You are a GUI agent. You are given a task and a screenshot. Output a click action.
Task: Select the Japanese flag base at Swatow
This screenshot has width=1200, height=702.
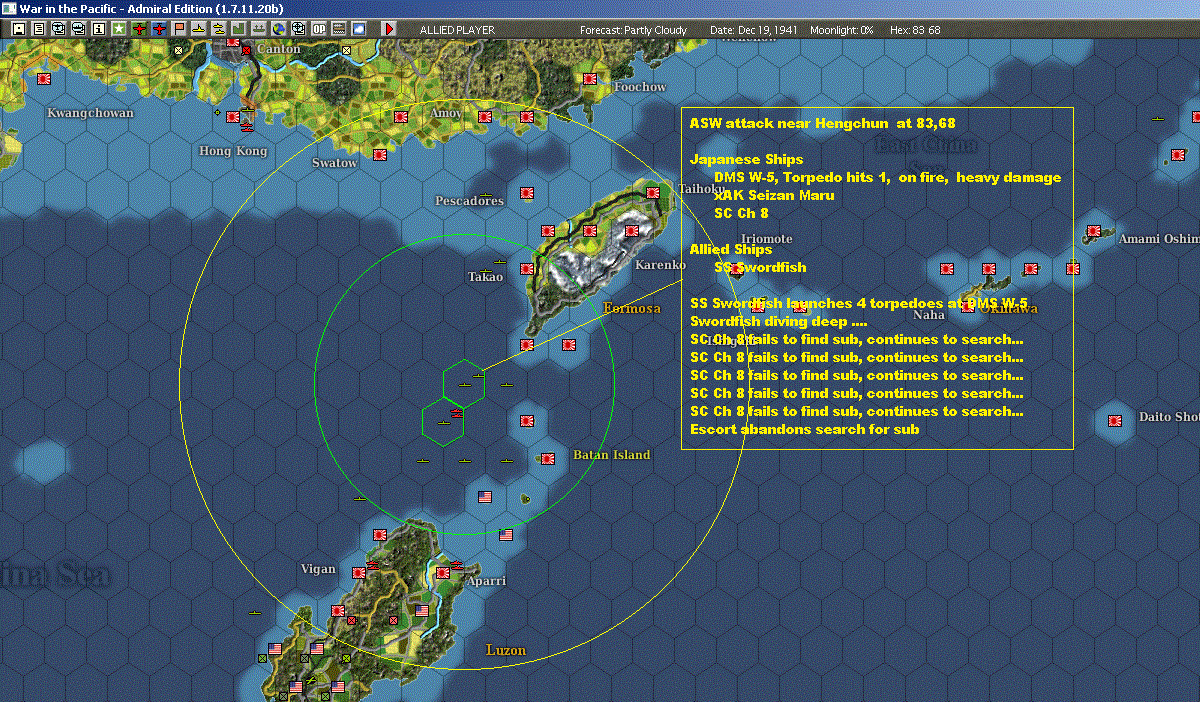tap(380, 154)
